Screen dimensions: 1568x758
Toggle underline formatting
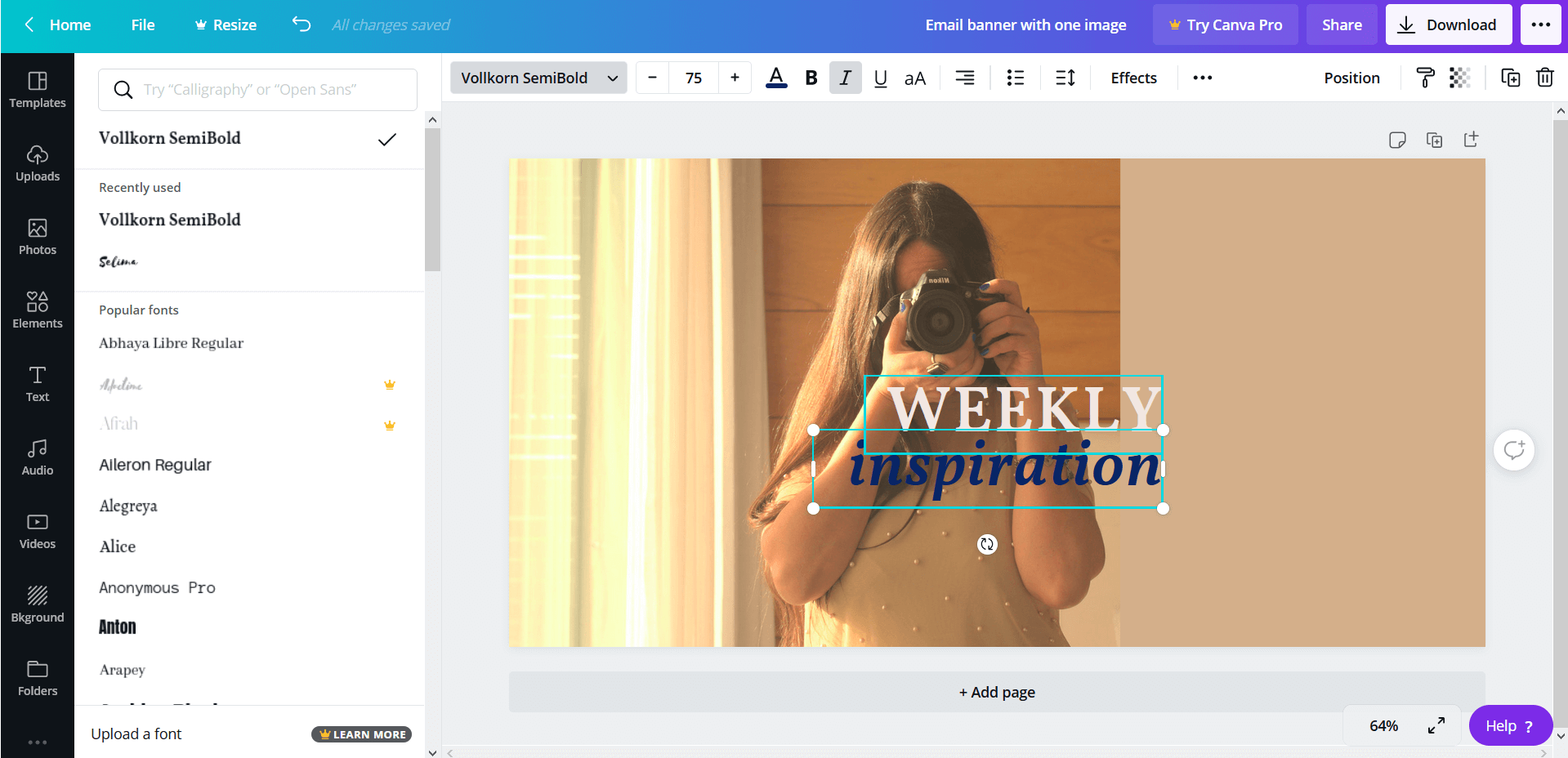tap(880, 78)
